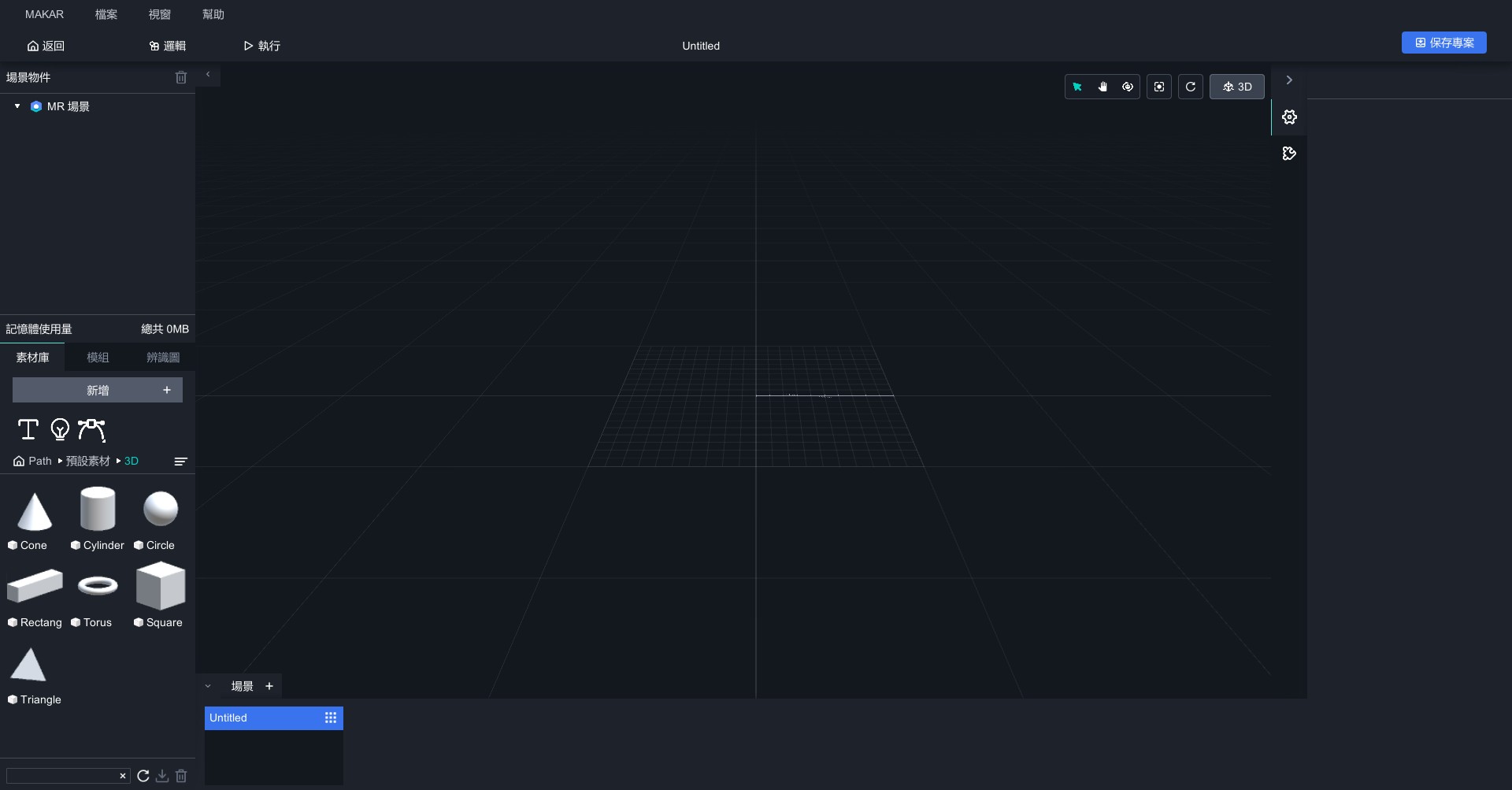Click the 保存專案 button
The image size is (1512, 790).
point(1443,43)
